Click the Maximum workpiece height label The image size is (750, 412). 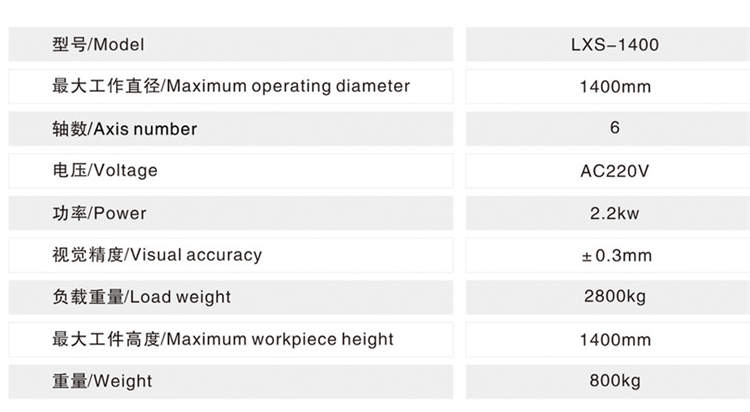coord(223,339)
